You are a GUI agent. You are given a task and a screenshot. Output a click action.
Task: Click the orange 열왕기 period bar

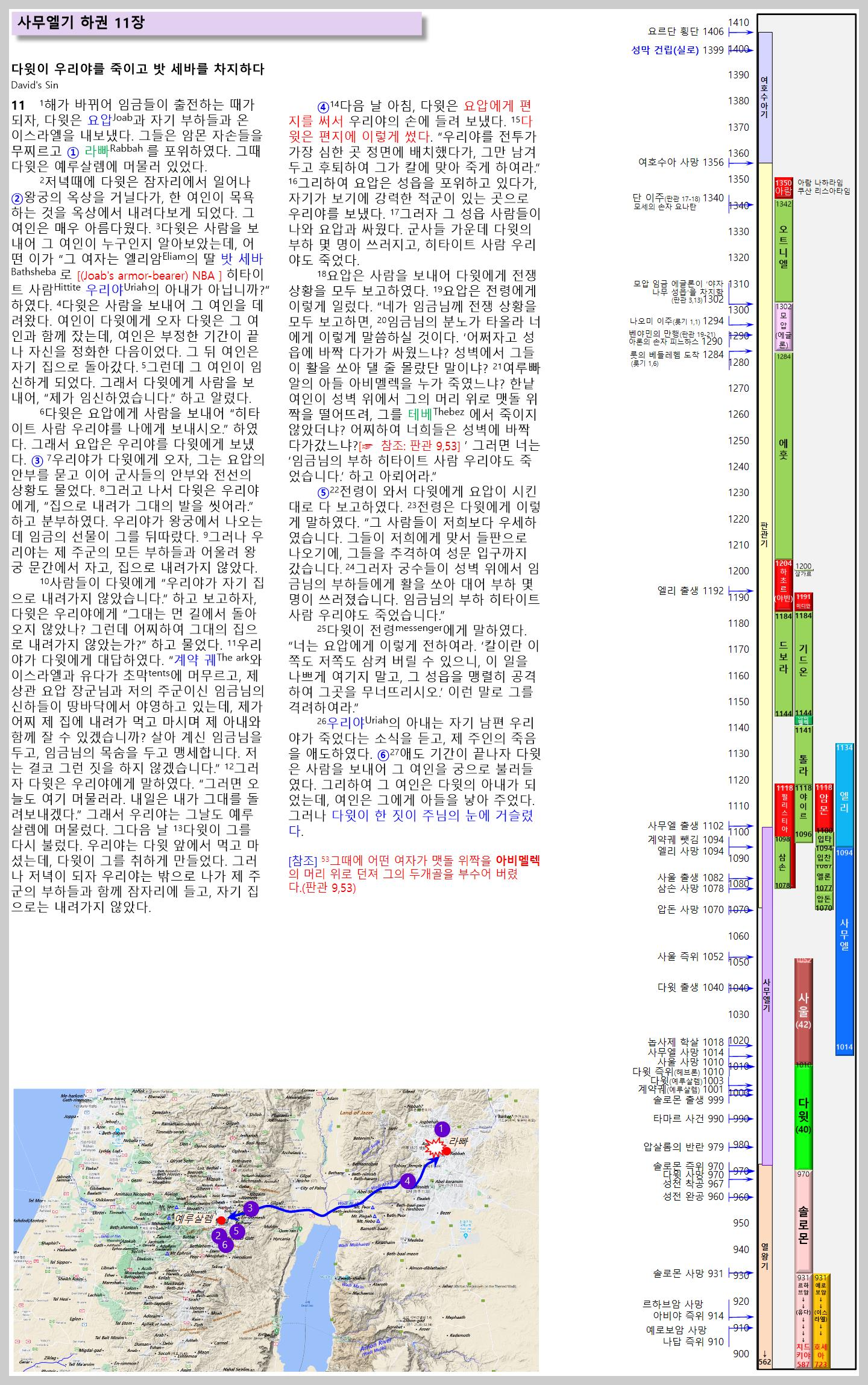click(765, 1266)
